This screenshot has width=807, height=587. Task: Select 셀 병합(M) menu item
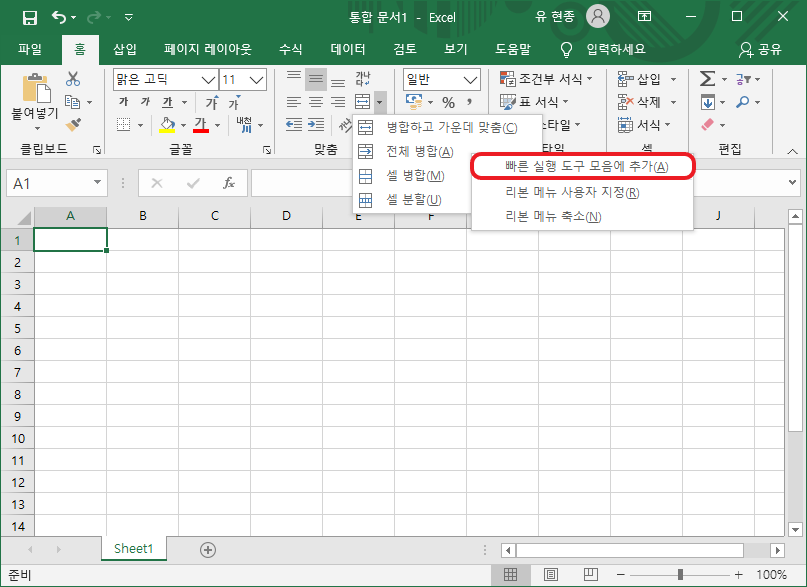(413, 175)
